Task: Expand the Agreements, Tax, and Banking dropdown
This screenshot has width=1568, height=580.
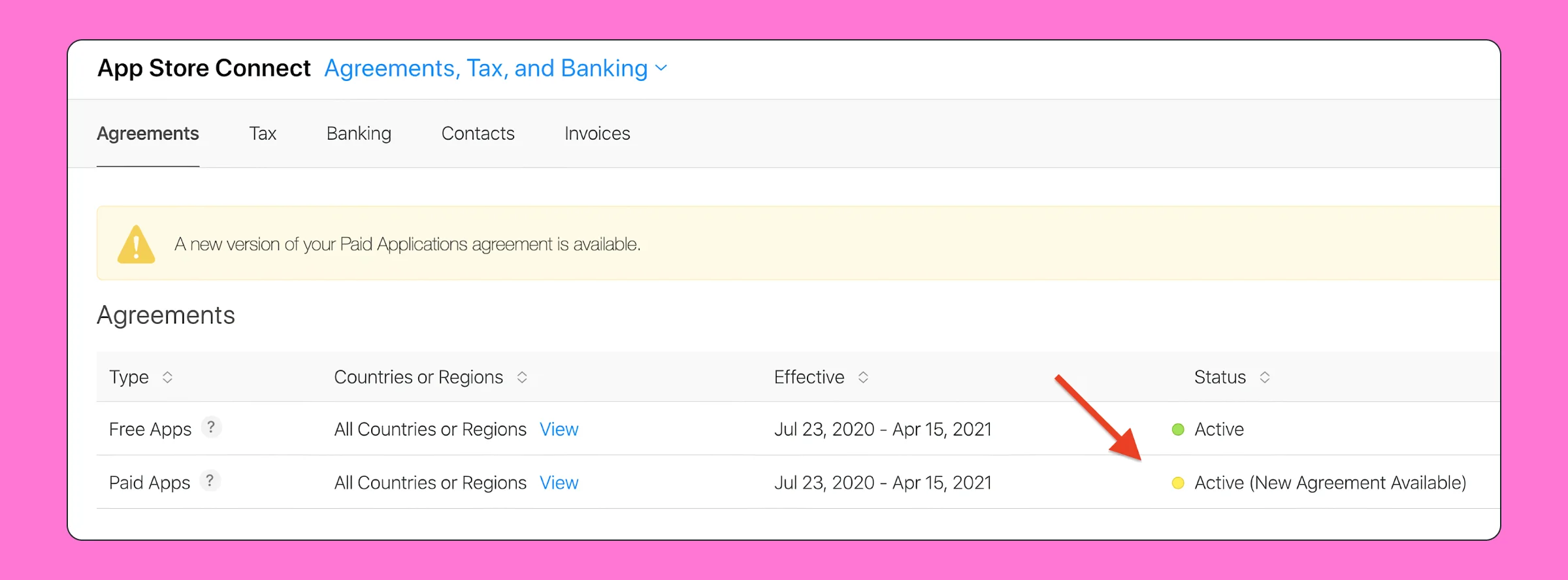Action: (x=661, y=68)
